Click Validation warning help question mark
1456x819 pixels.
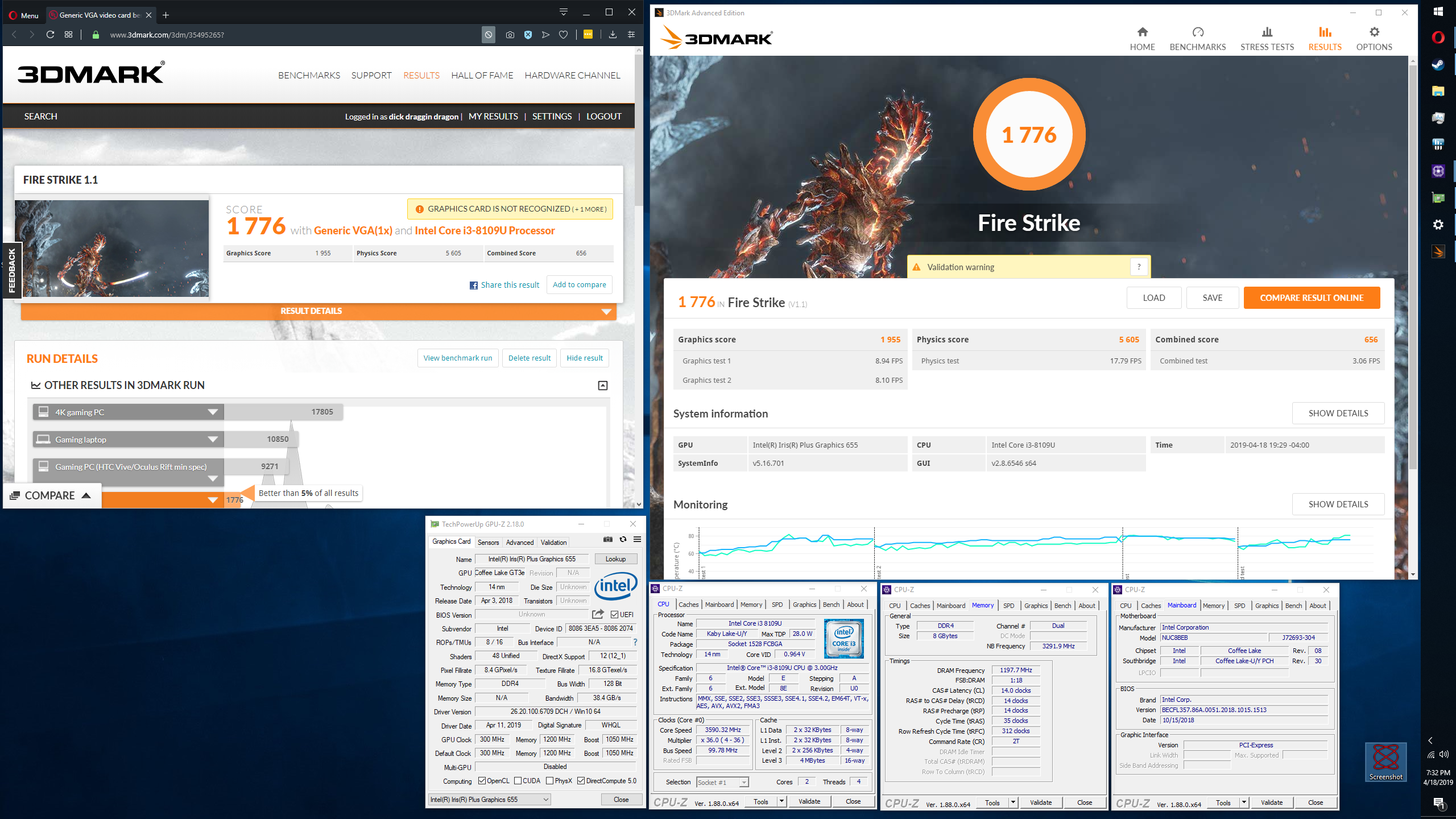(x=1139, y=267)
